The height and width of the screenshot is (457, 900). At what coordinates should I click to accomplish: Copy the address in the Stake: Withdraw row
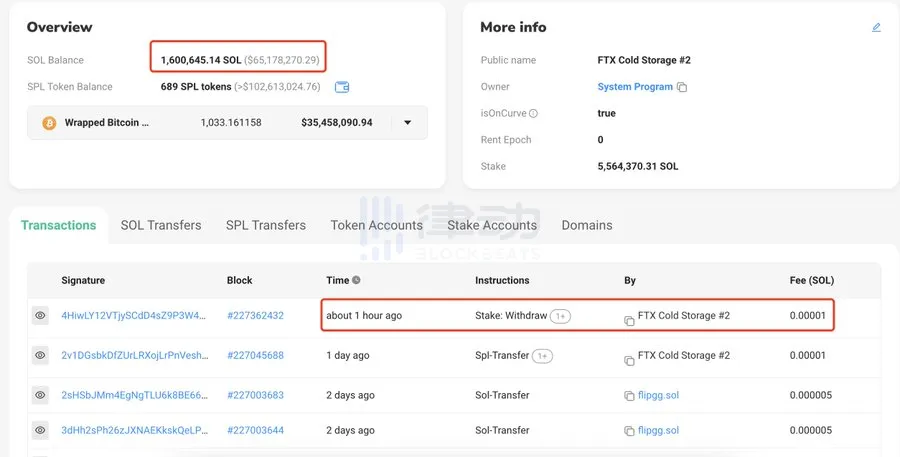(629, 321)
